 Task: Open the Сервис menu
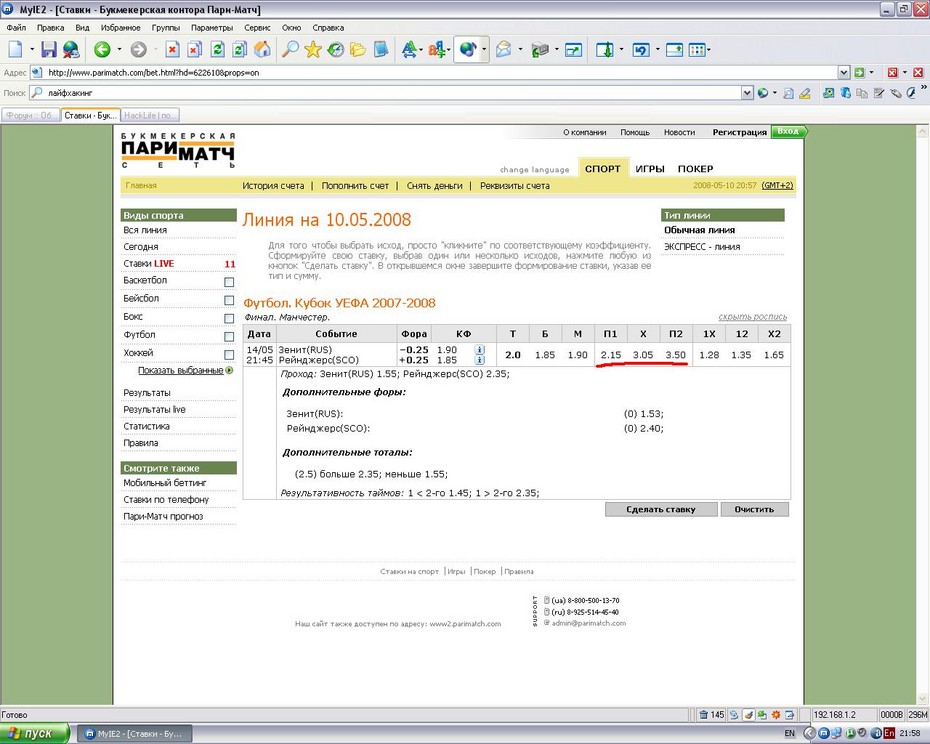click(257, 28)
